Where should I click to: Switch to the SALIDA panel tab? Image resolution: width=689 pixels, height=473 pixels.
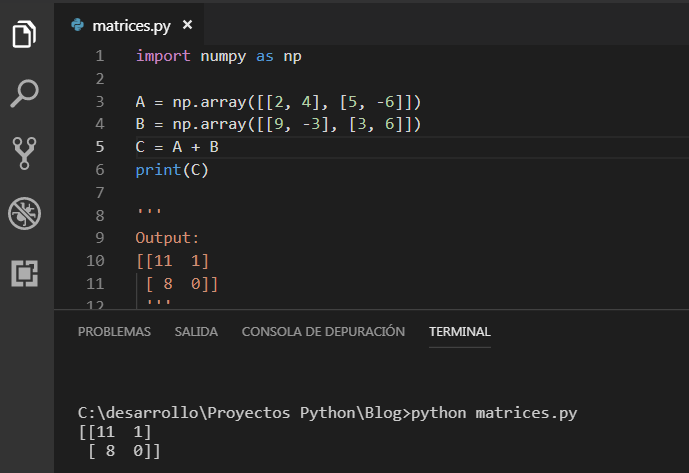[x=196, y=331]
